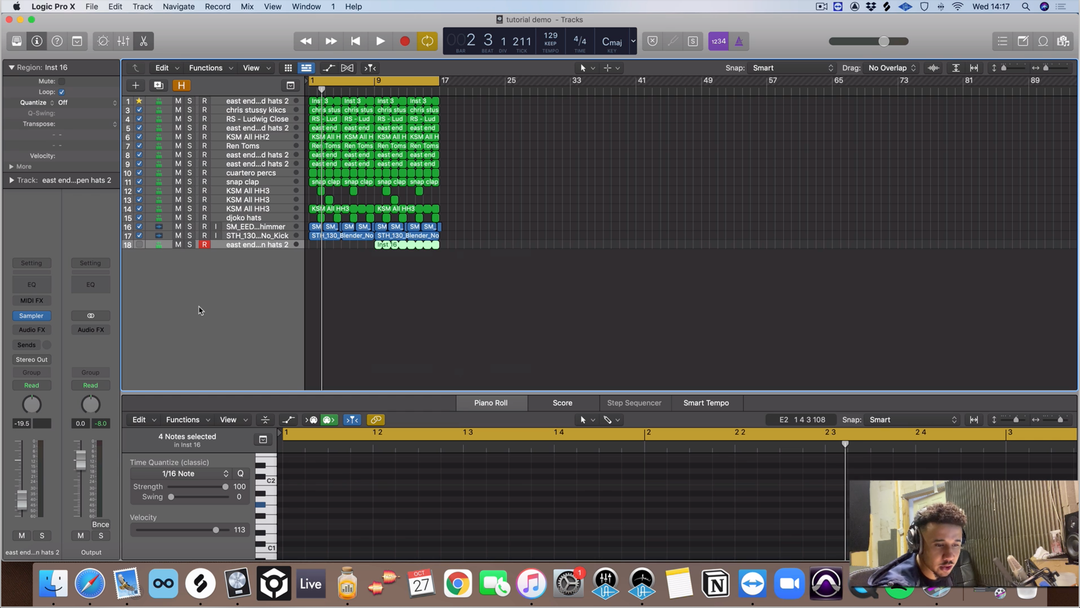This screenshot has height=608, width=1080.
Task: Open the Navigate menu
Action: [x=178, y=6]
